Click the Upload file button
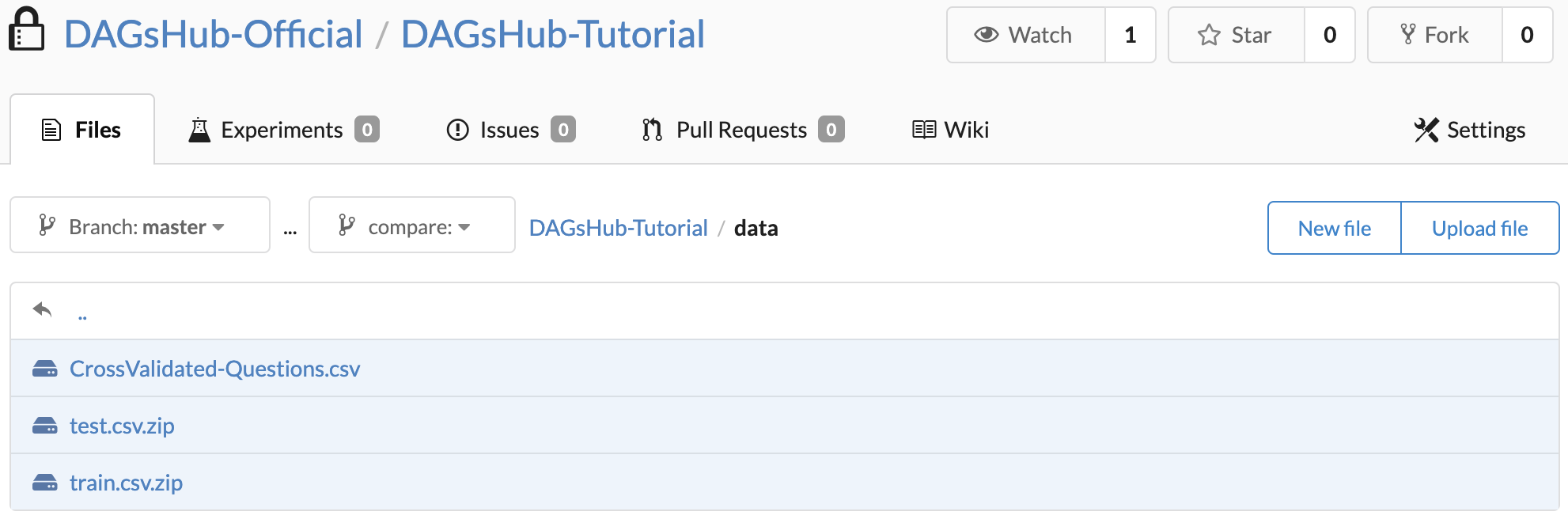The width and height of the screenshot is (1568, 519). (x=1479, y=228)
